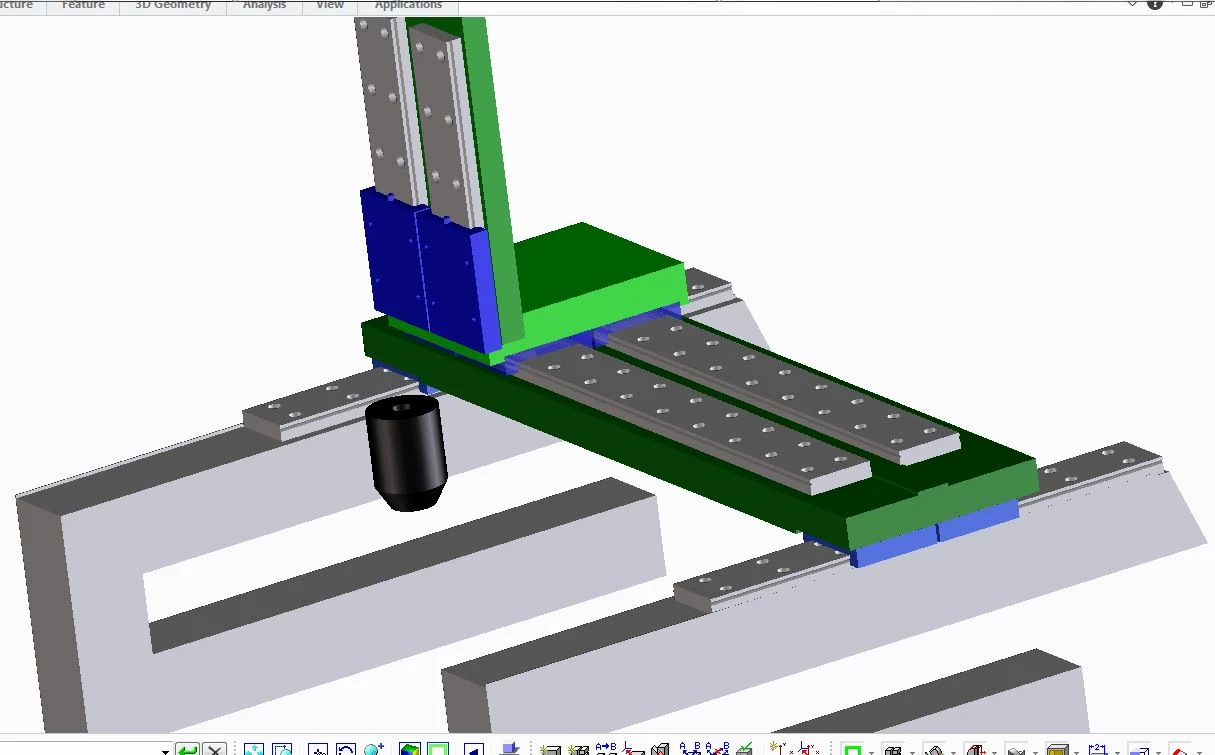
Task: Click the dimension icon labeled 2
Action: point(1098,748)
